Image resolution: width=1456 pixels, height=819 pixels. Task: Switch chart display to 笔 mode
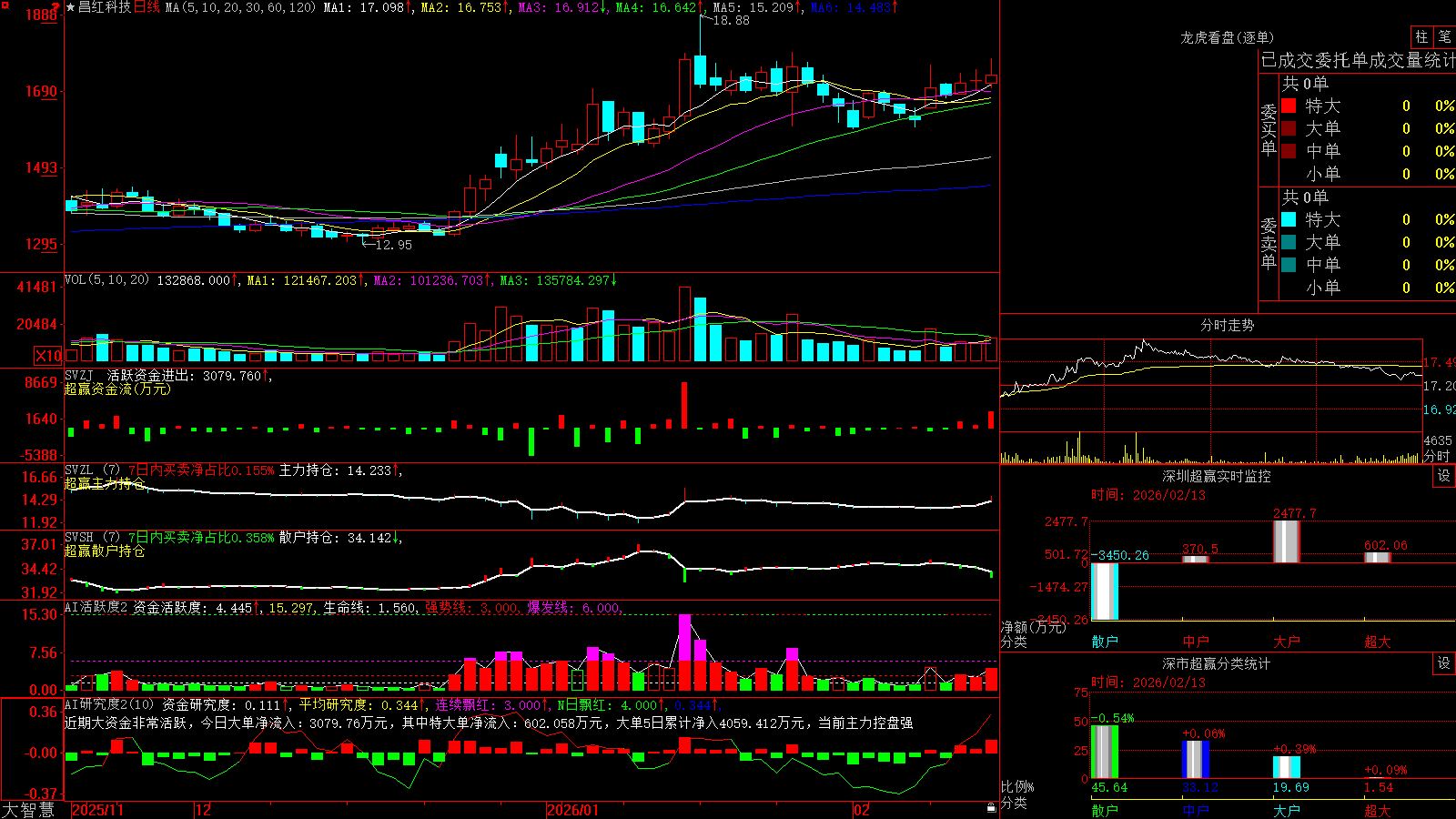(1445, 37)
